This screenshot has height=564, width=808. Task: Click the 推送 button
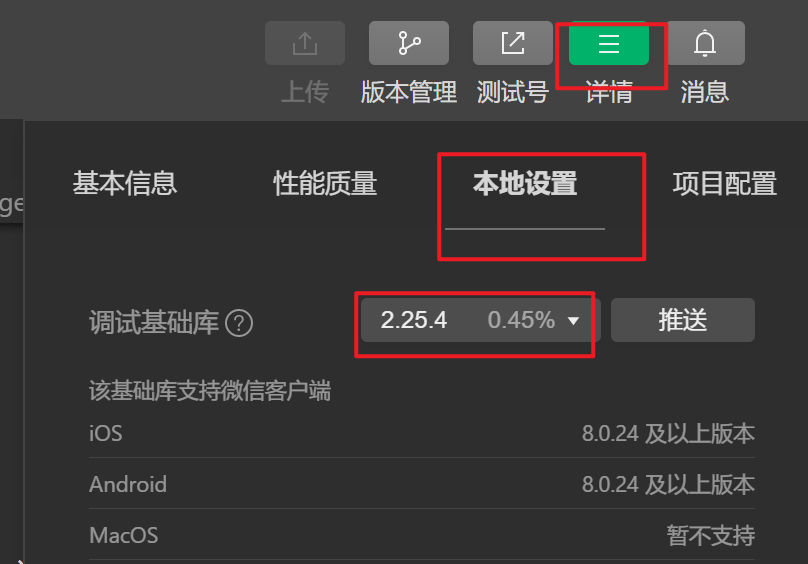click(683, 320)
